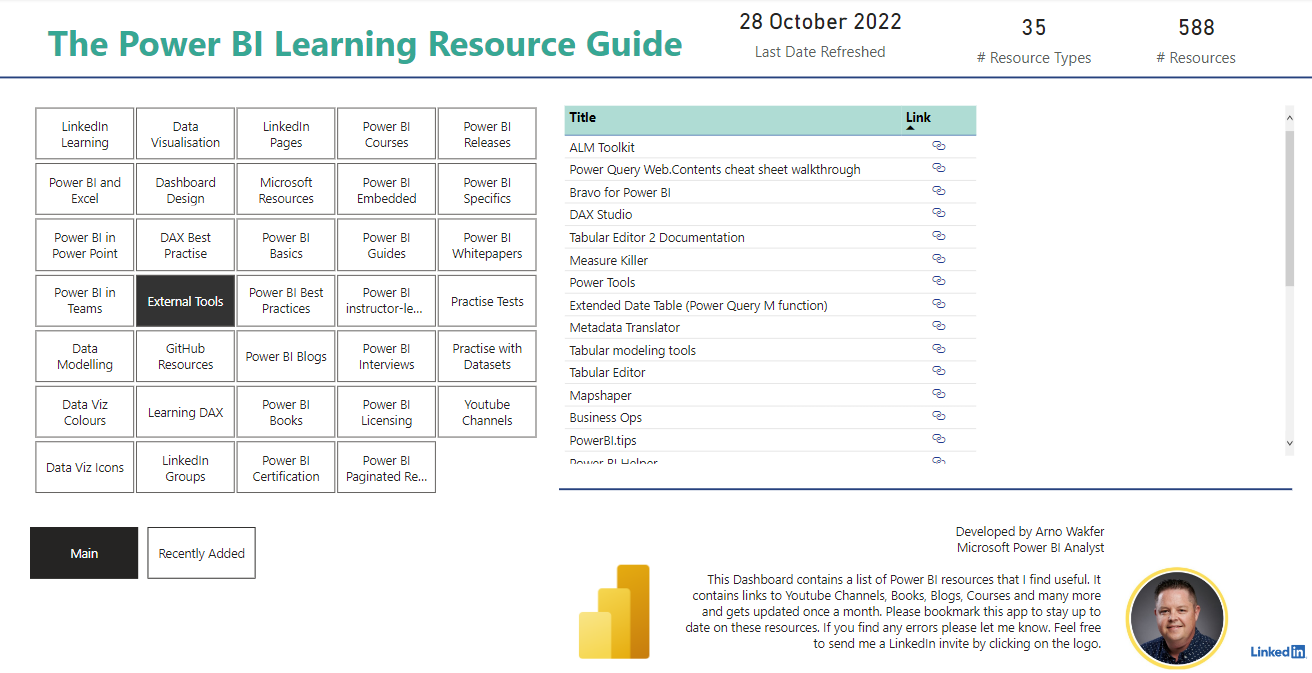Select the Youtube Channels resource tile
The width and height of the screenshot is (1312, 673).
click(487, 413)
